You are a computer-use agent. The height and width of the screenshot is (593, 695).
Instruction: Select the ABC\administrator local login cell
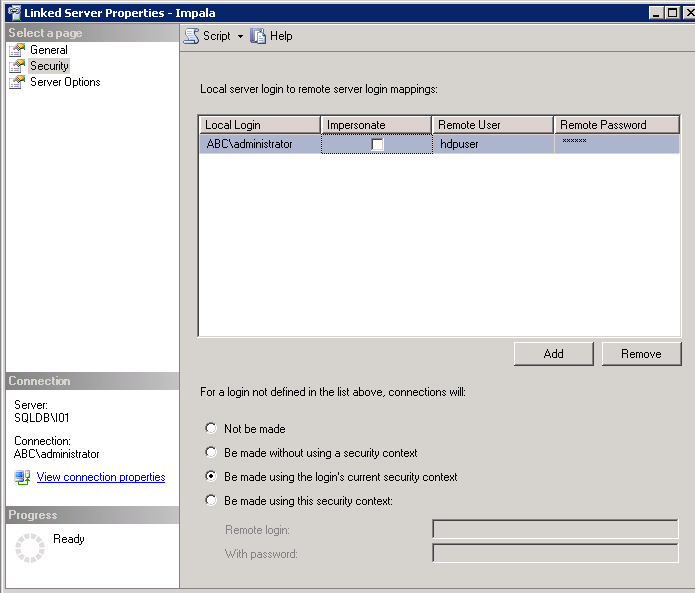[x=260, y=144]
